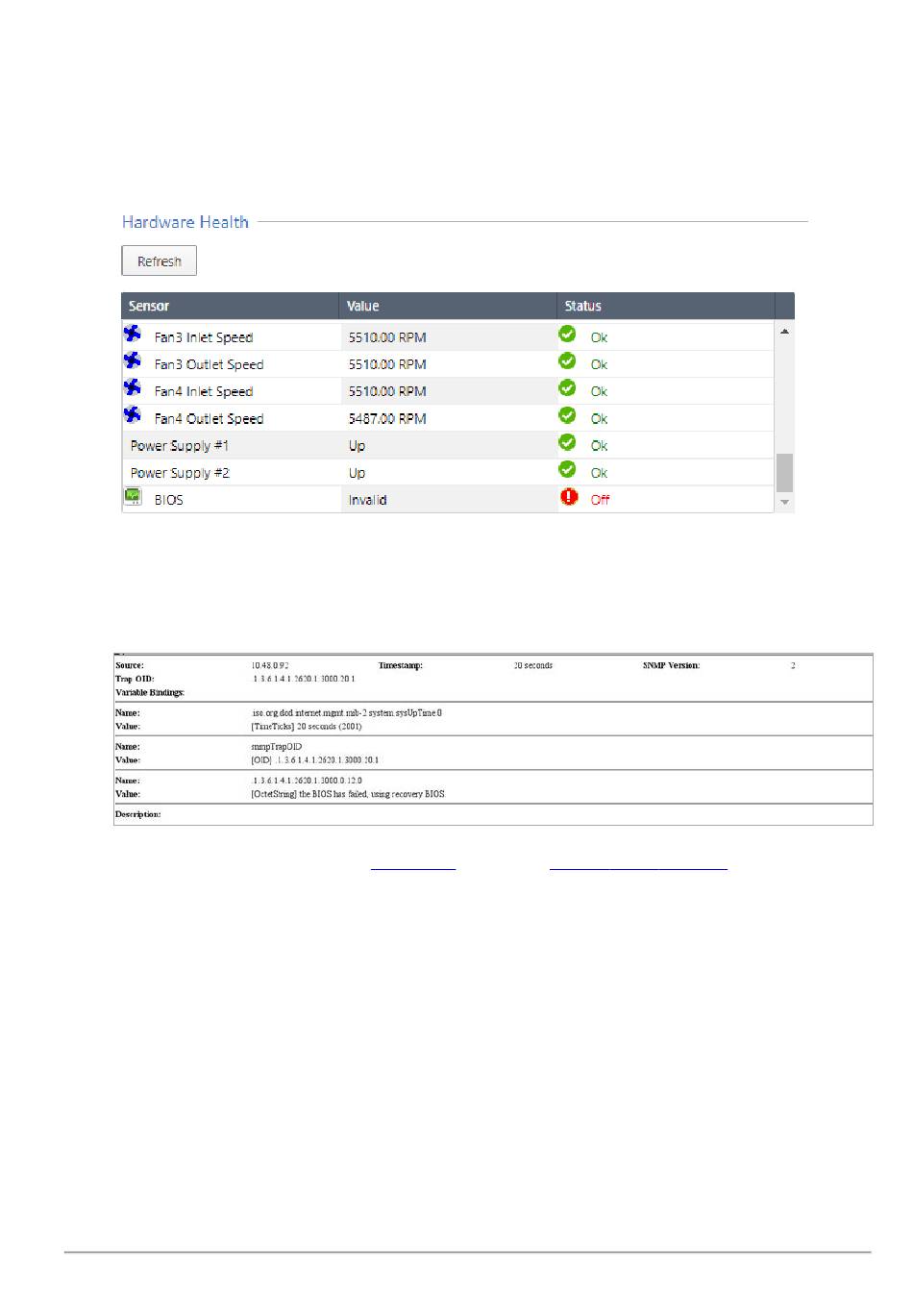Click the Description label in the trap details
The image size is (913, 1316).
tap(138, 814)
